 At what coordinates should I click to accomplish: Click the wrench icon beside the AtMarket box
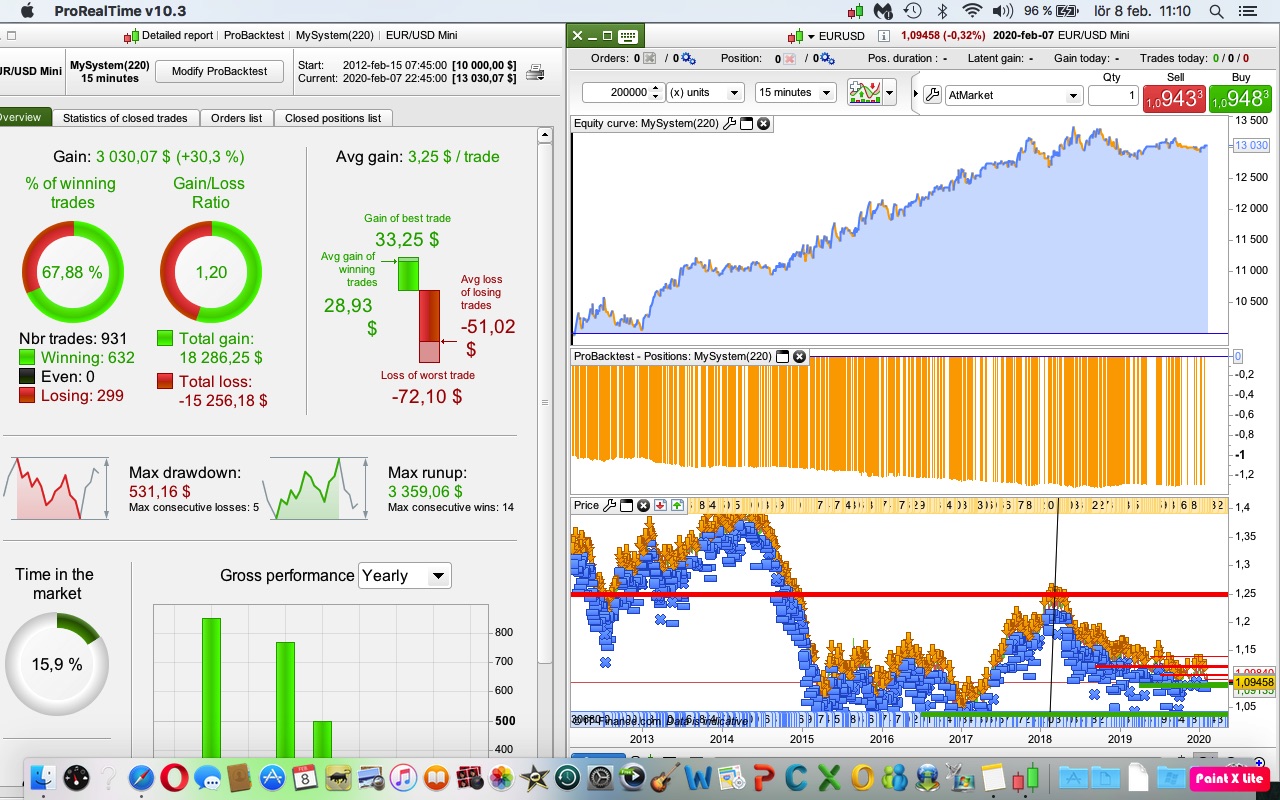[932, 95]
